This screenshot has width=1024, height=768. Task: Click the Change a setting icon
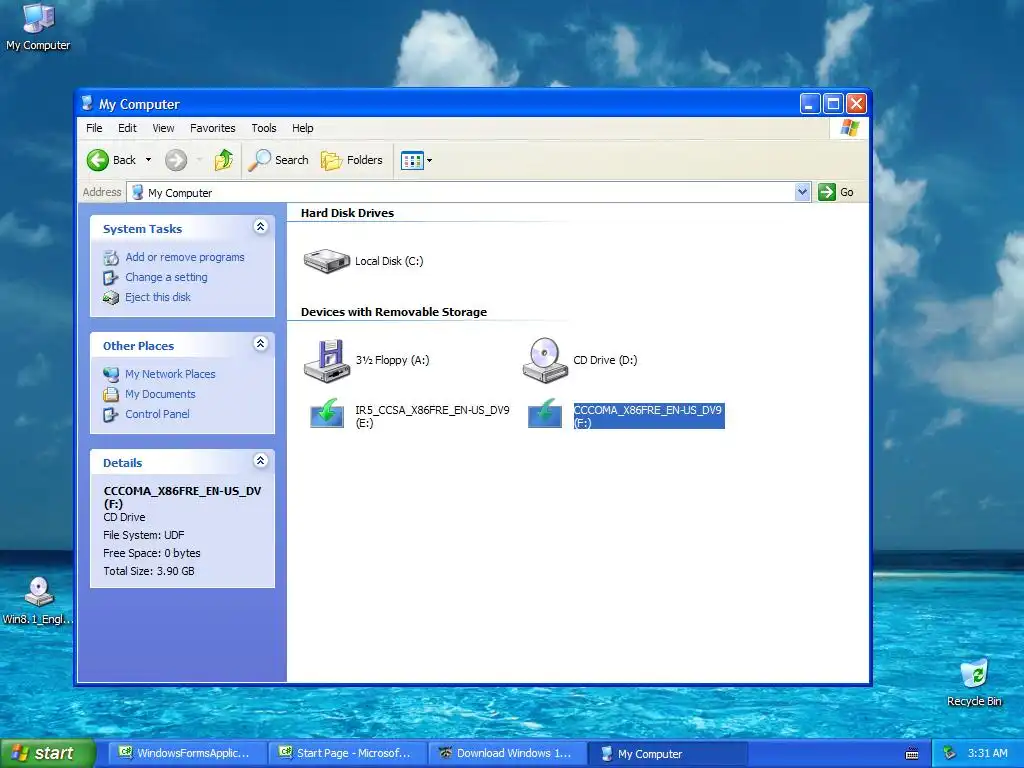111,278
